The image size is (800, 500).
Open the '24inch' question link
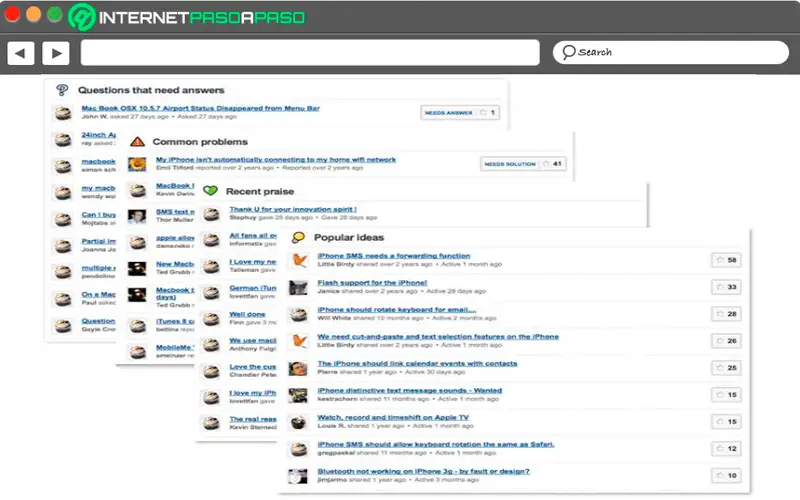coord(98,135)
